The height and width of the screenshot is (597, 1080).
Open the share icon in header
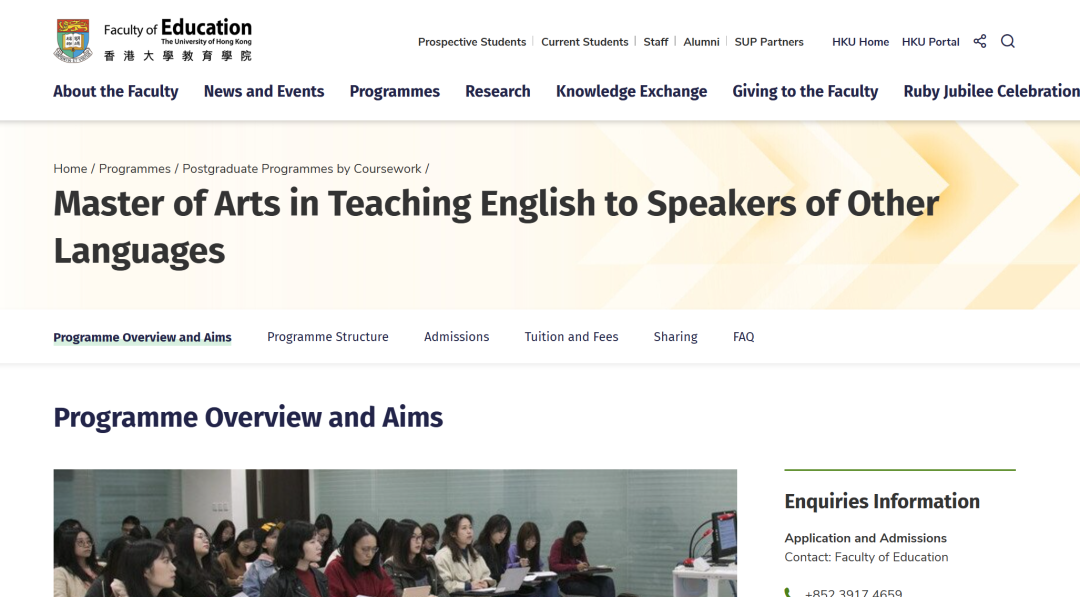click(x=979, y=41)
